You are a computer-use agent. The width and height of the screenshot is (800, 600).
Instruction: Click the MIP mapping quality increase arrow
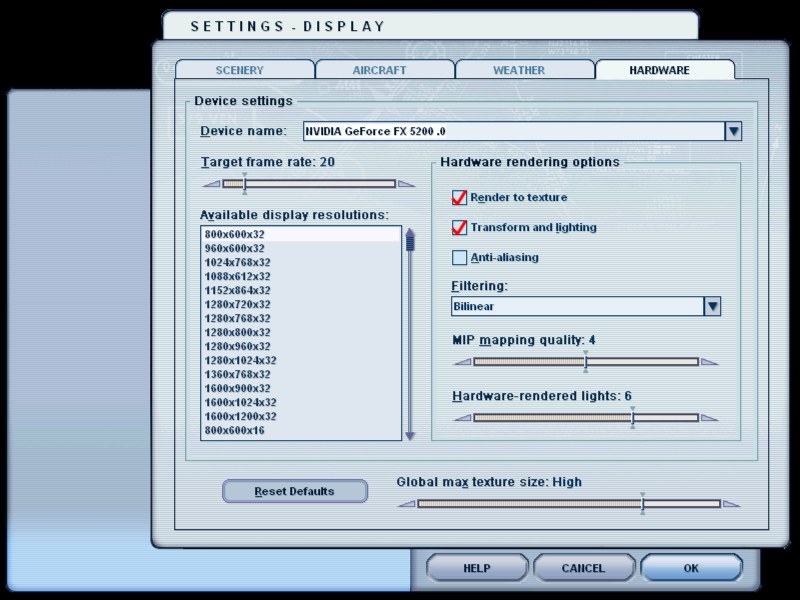709,362
